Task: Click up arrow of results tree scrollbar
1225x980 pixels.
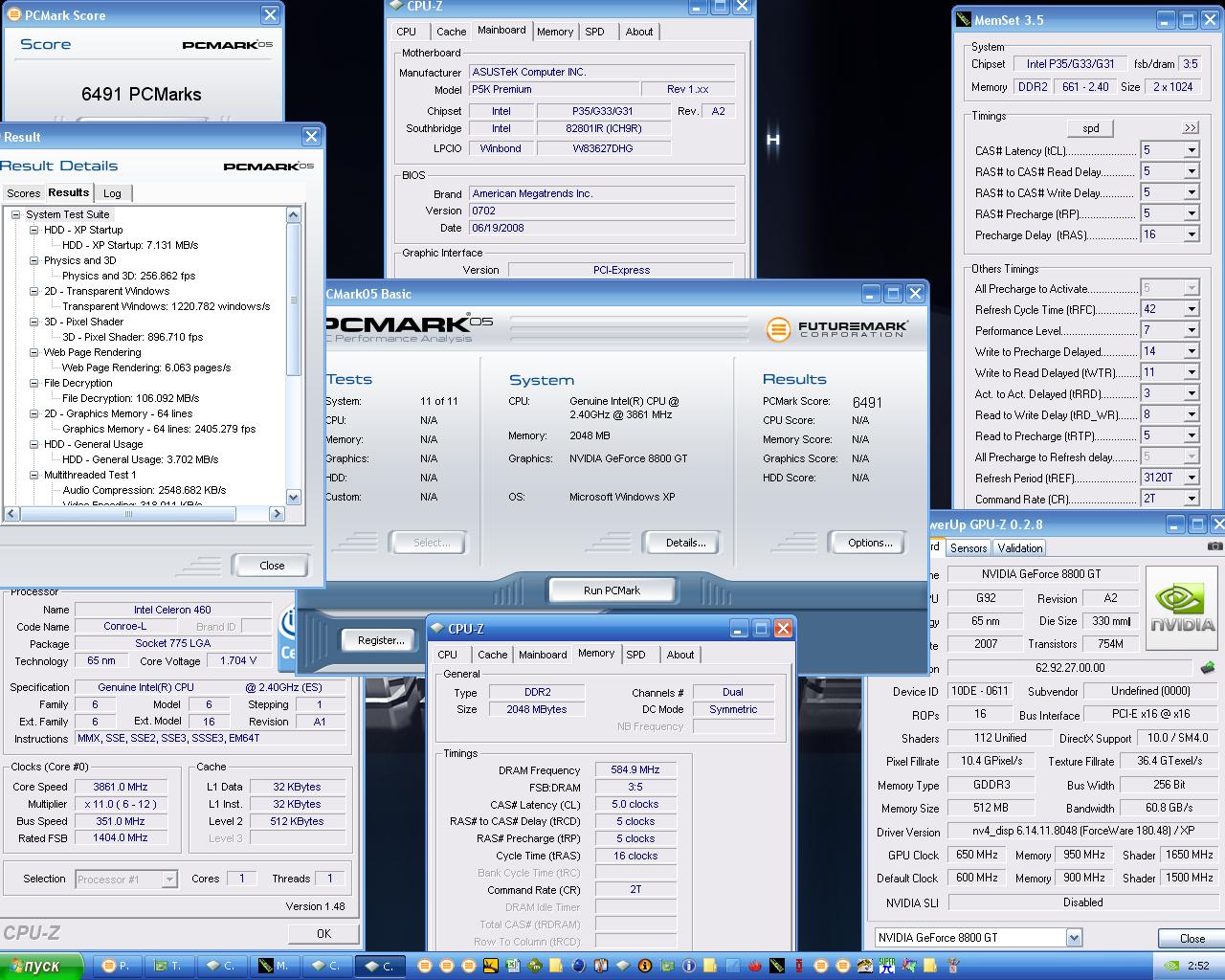Action: [294, 215]
